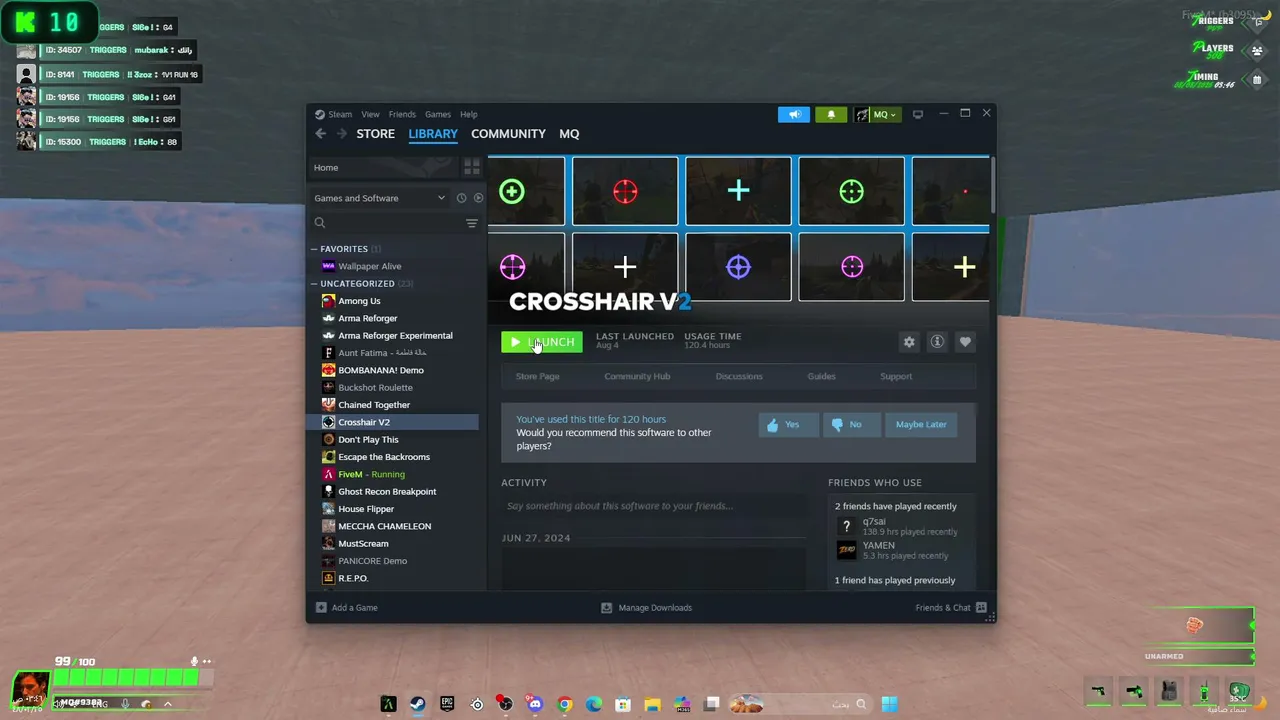Viewport: 1280px width, 720px height.
Task: Open the Guides link
Action: pyautogui.click(x=821, y=376)
